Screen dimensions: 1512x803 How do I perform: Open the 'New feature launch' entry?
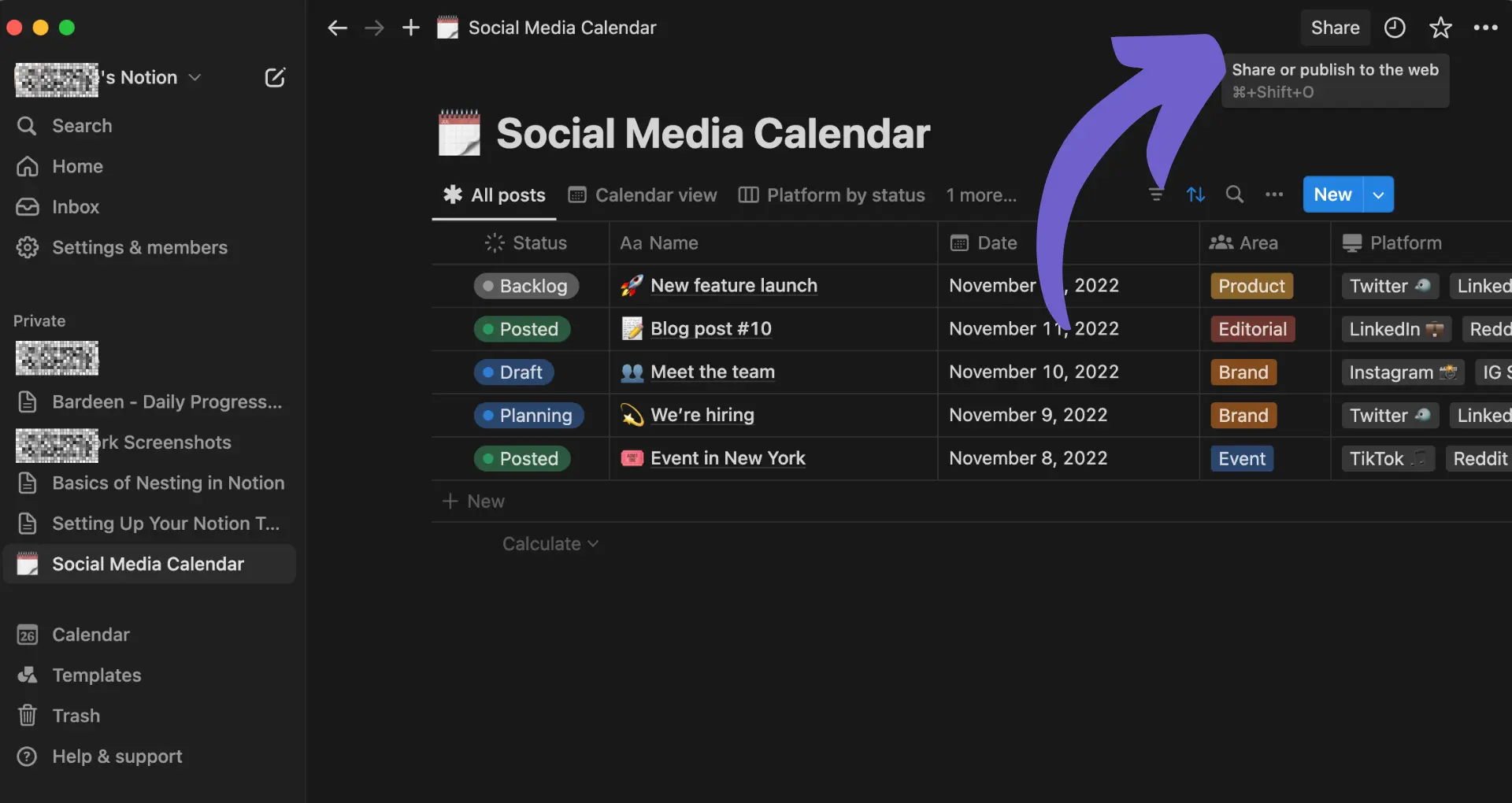pyautogui.click(x=734, y=286)
